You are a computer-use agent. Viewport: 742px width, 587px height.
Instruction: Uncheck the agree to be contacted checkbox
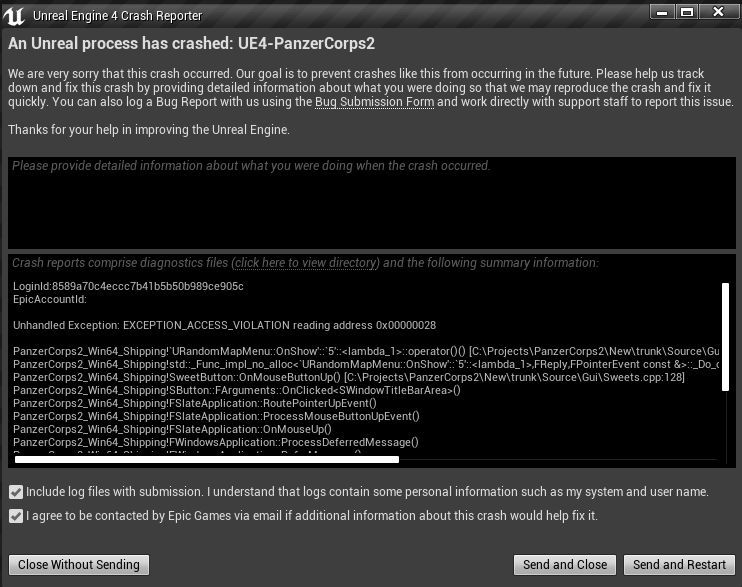pyautogui.click(x=16, y=516)
